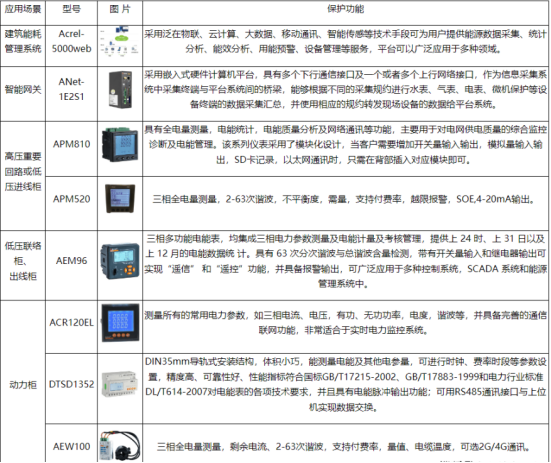The width and height of the screenshot is (551, 463).
Task: Select the 图片 column header
Action: (120, 9)
